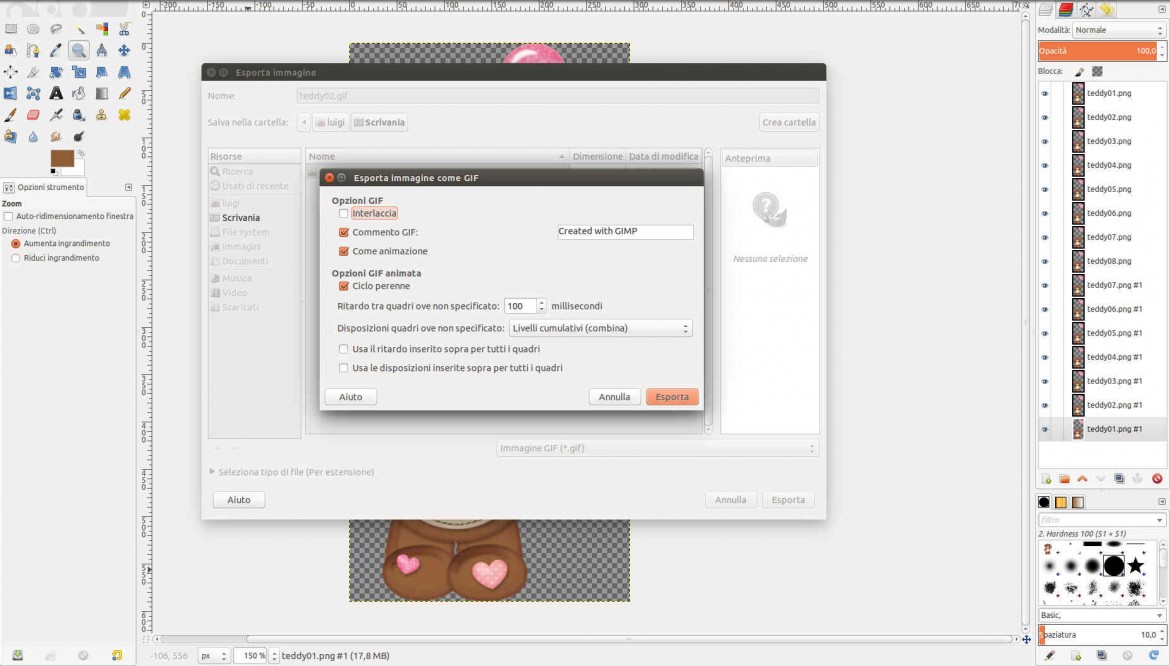Enable the Interlaccia checkbox

344,213
